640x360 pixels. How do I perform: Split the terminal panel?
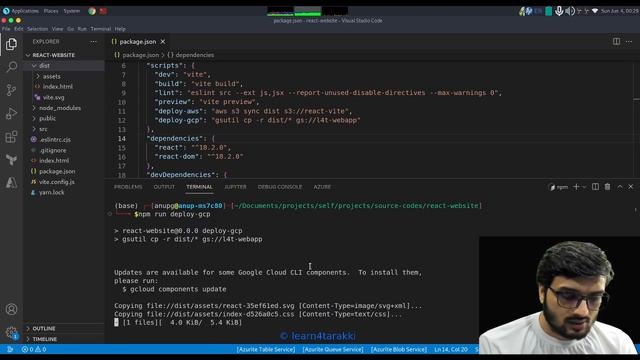(596, 187)
